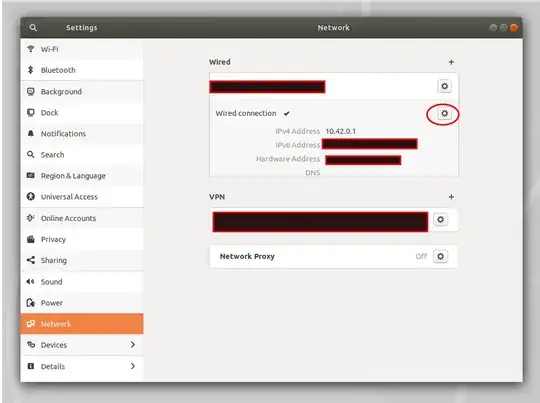
Task: Add a new wired connection plus
Action: [451, 62]
